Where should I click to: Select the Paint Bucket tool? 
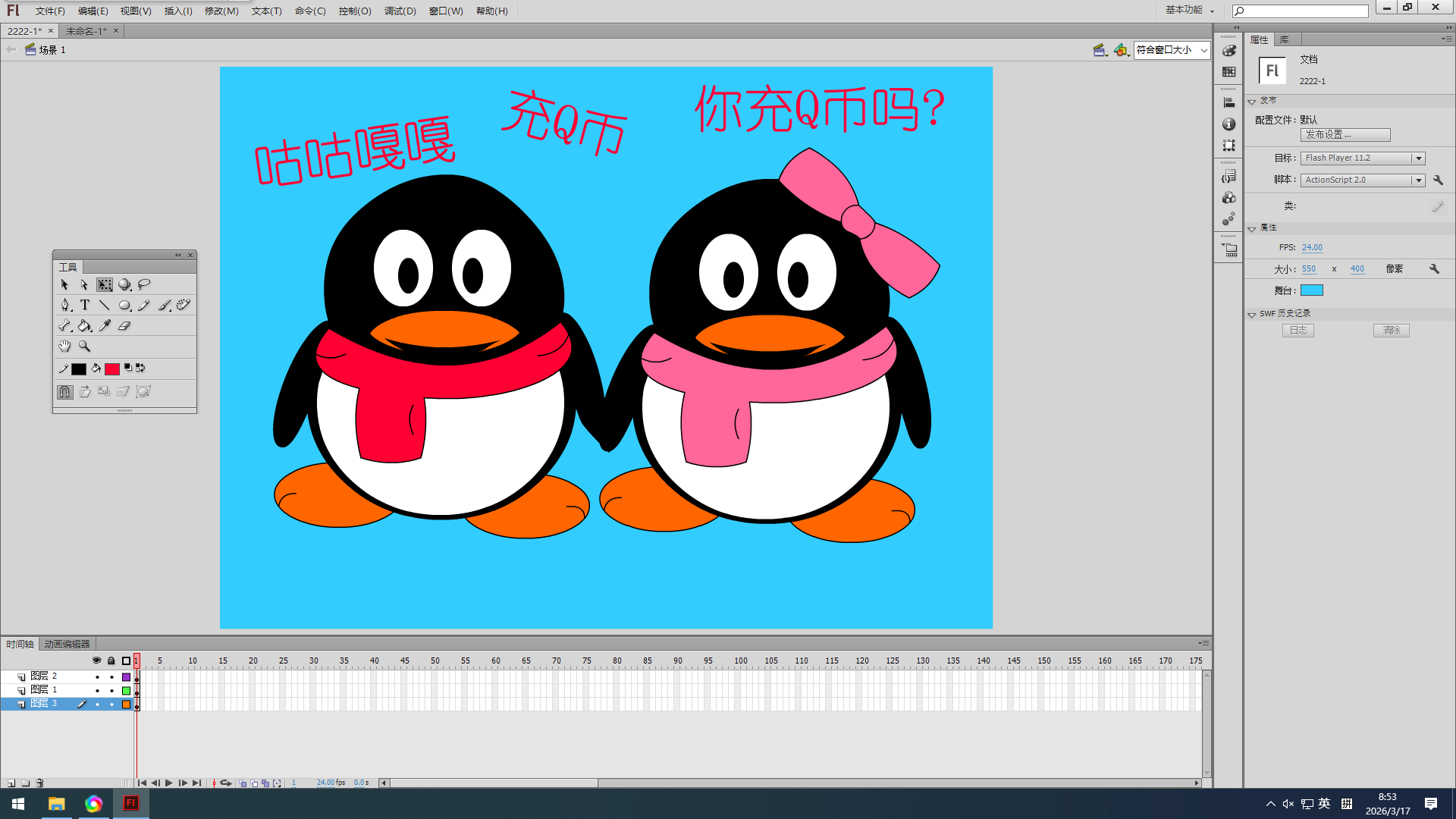85,325
